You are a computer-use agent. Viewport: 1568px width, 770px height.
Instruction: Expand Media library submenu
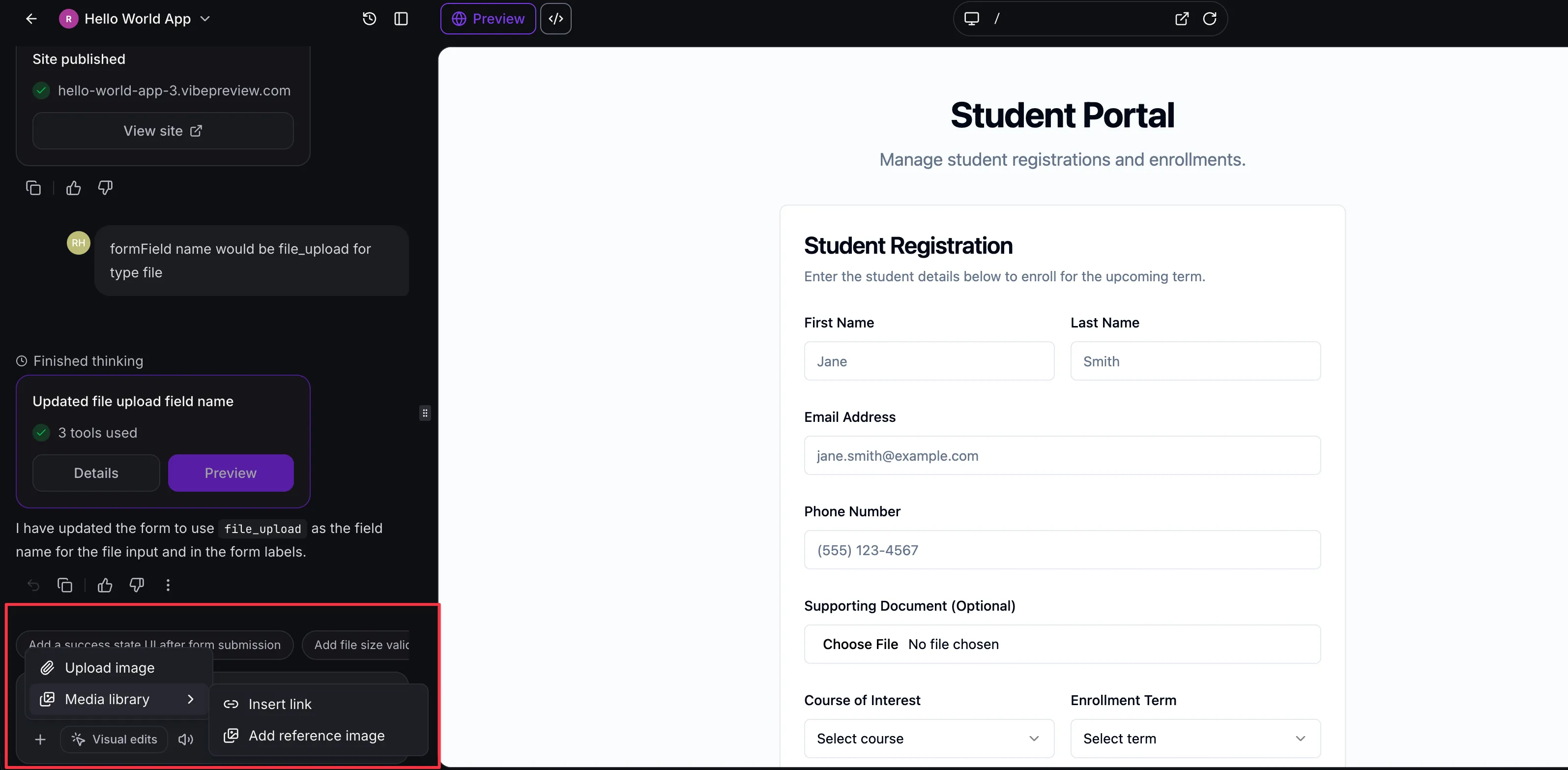(x=118, y=699)
